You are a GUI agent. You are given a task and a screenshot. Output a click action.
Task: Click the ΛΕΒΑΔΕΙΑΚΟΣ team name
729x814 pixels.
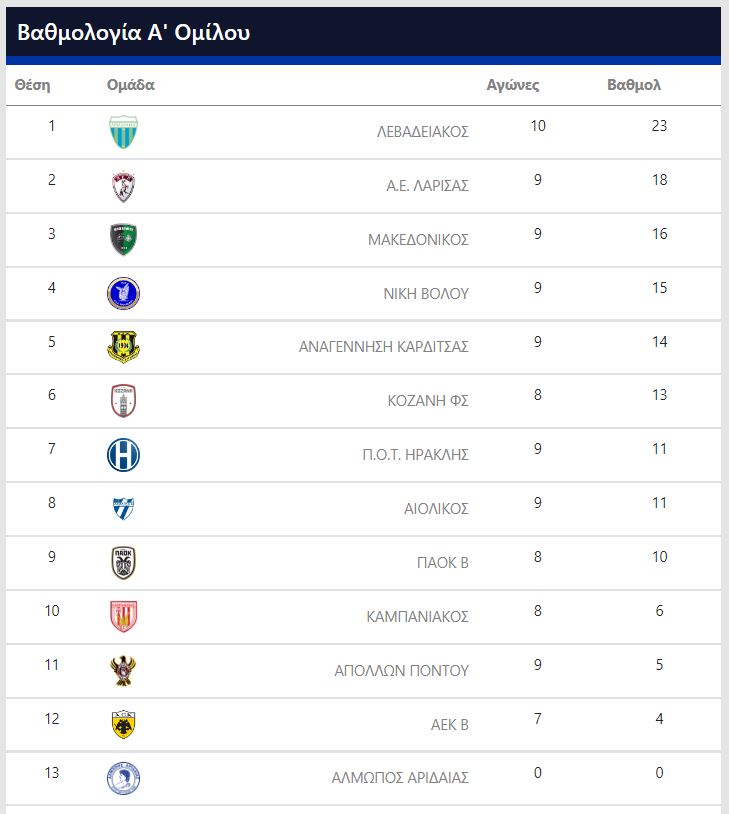click(x=423, y=132)
